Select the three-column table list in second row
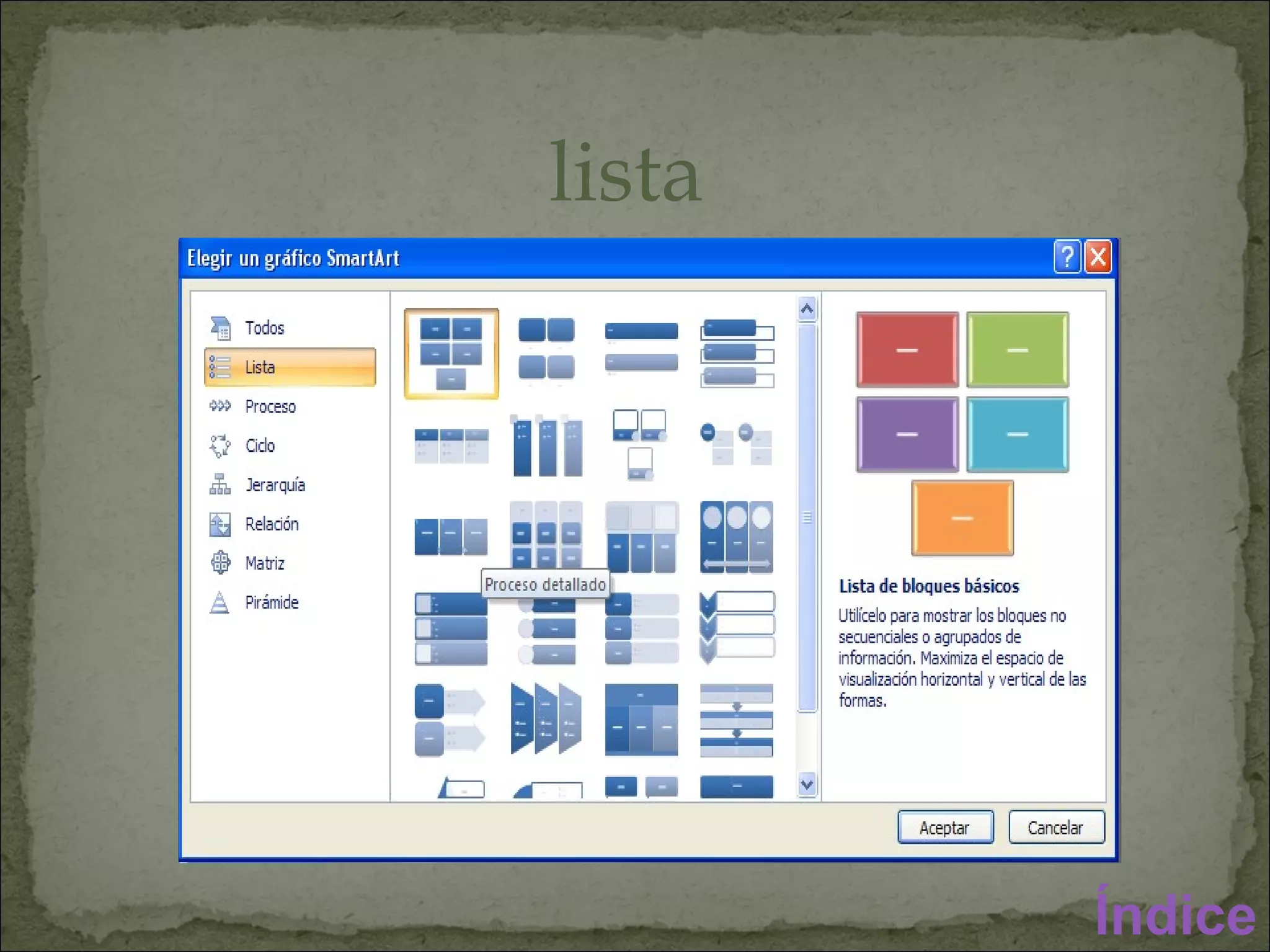This screenshot has width=1270, height=952. (451, 445)
